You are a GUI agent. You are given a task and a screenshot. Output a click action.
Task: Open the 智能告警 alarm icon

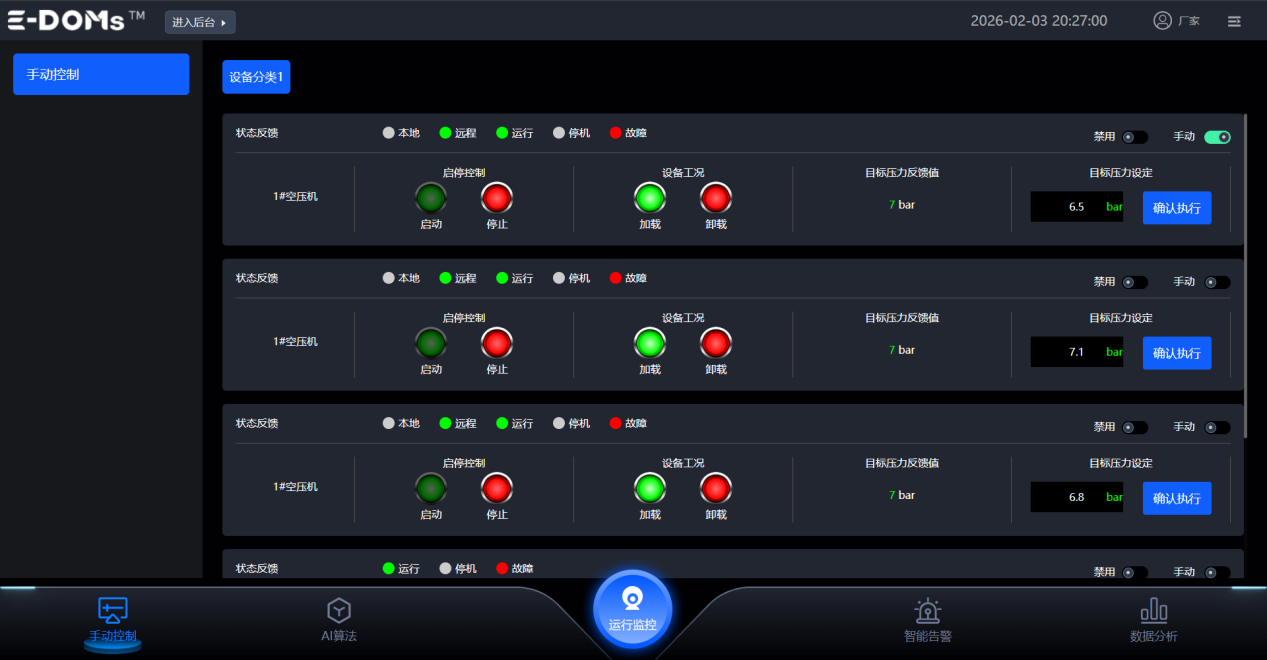pos(927,611)
